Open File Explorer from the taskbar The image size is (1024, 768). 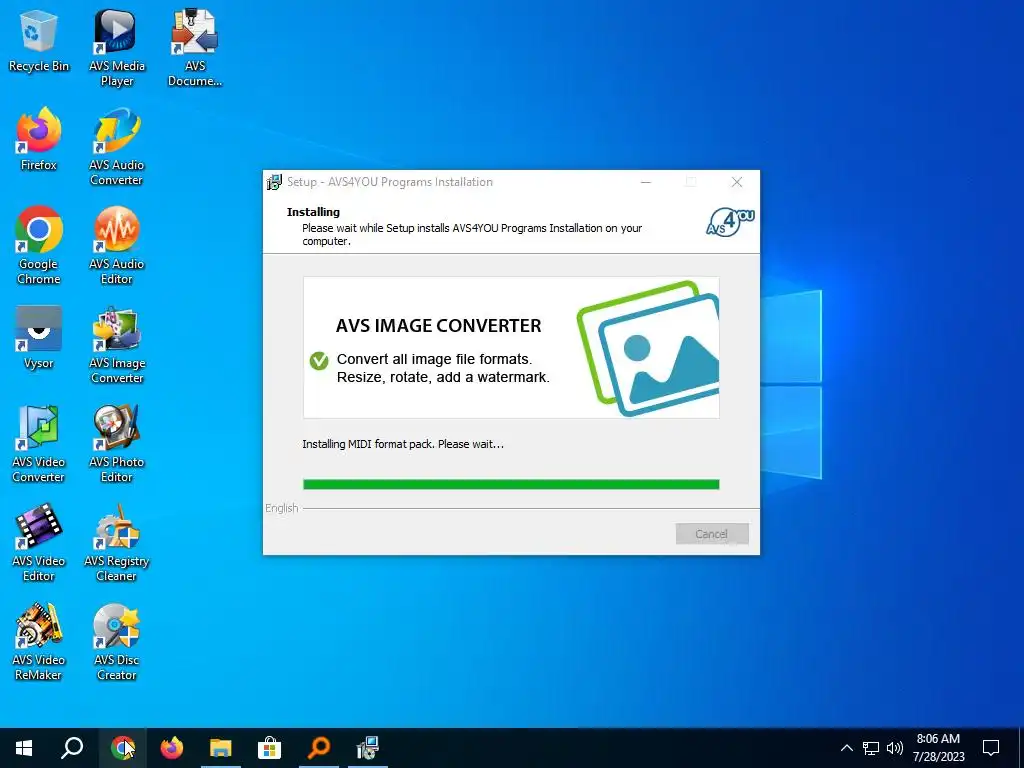(x=221, y=748)
